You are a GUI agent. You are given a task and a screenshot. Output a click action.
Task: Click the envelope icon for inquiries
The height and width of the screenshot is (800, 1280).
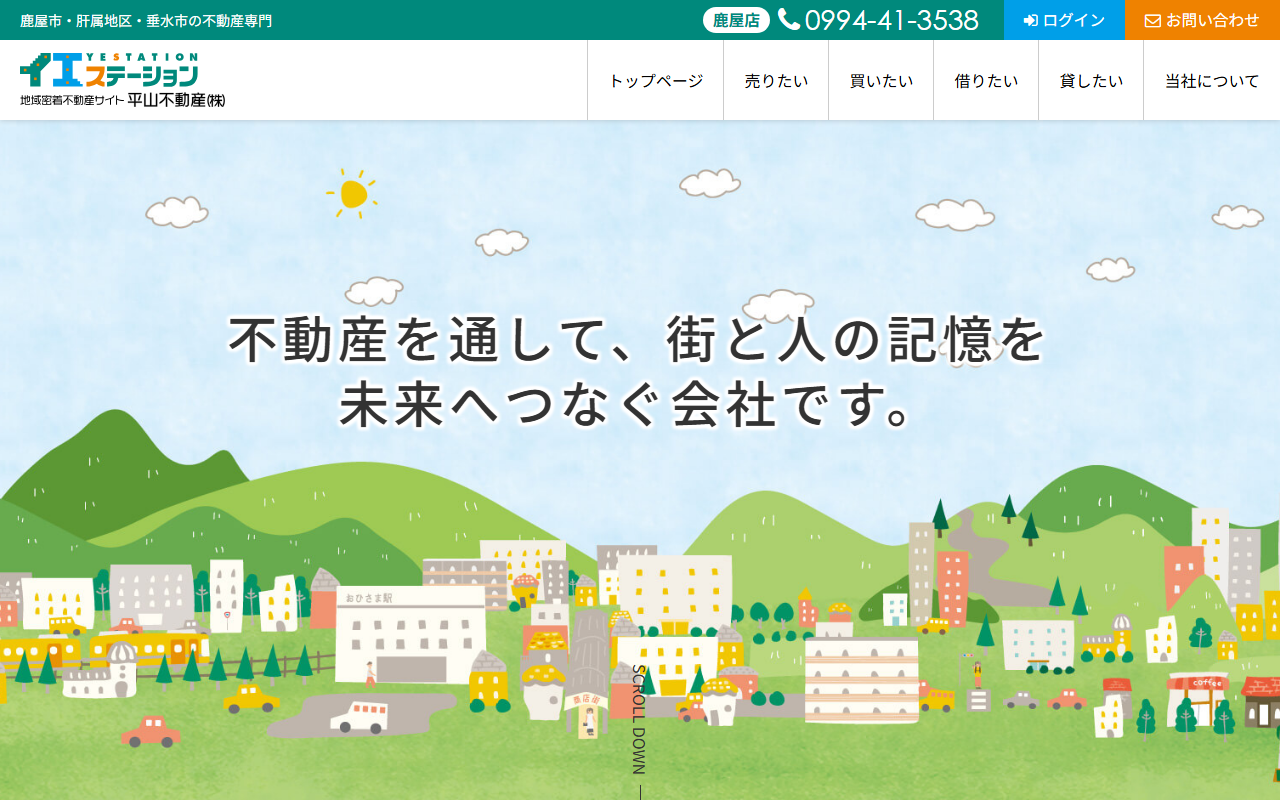pos(1153,20)
